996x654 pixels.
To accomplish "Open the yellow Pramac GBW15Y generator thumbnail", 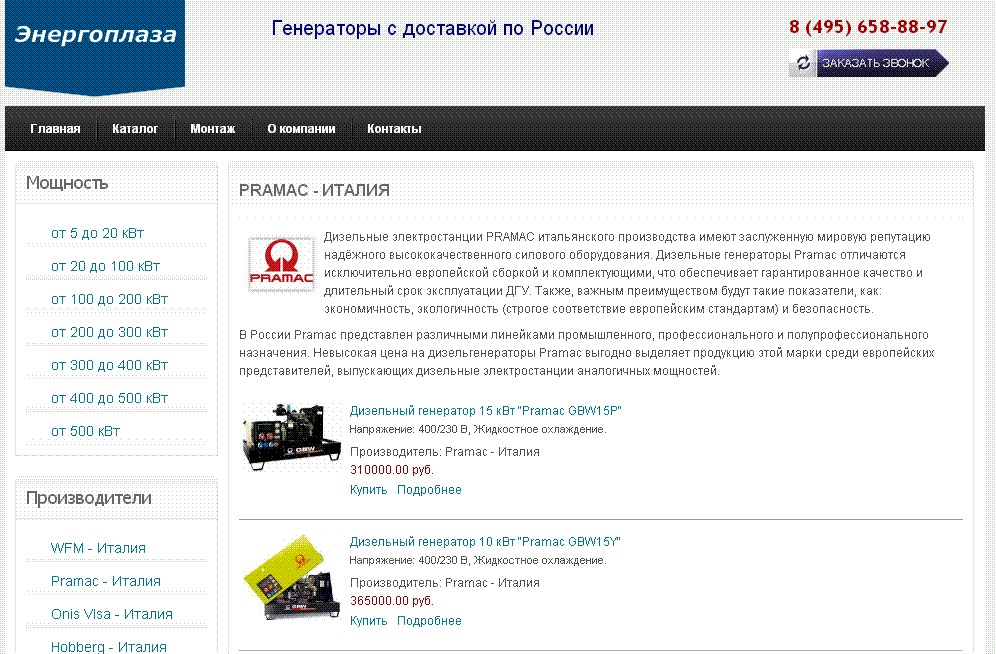I will tap(291, 577).
